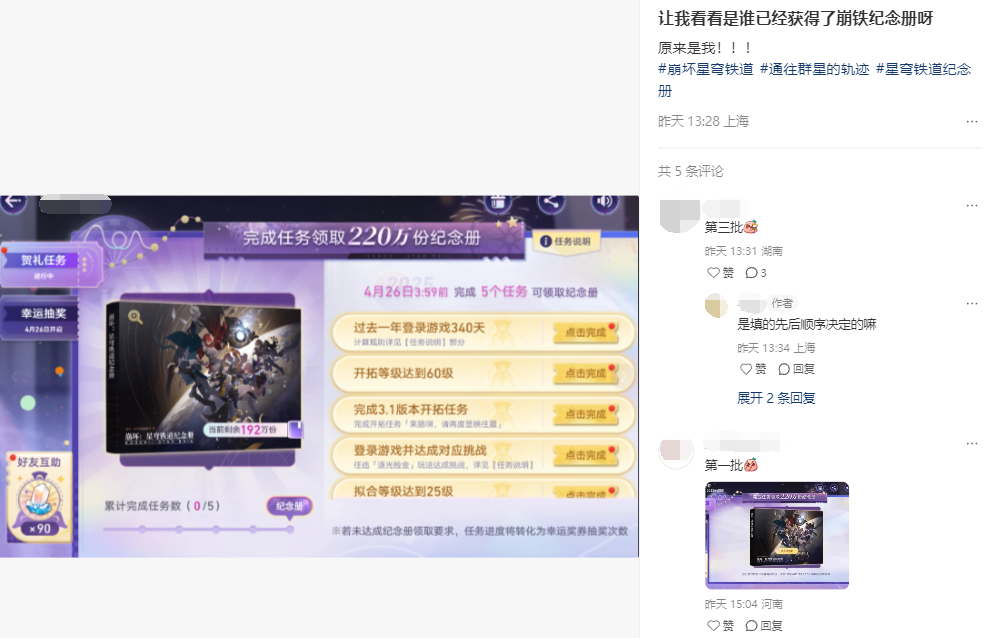Open more options on the 第三批 comment

[971, 205]
